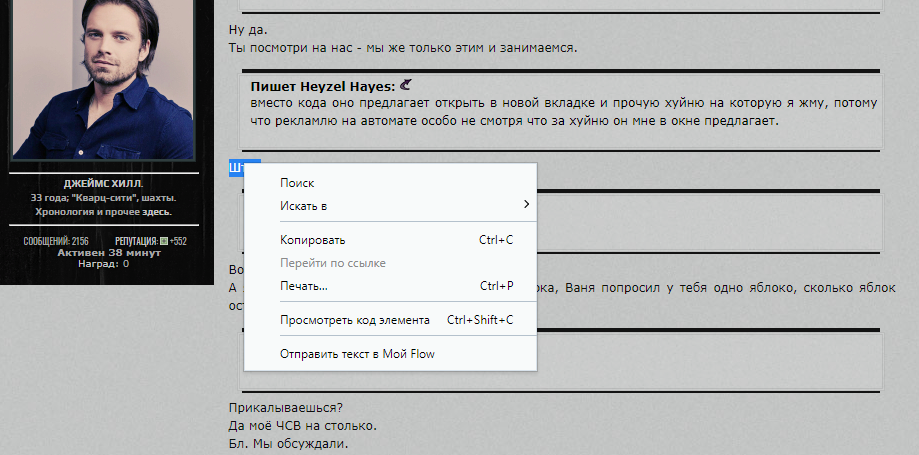Click the СООБЩЕНИЙ: 2156 counter
Image resolution: width=919 pixels, height=455 pixels.
pyautogui.click(x=56, y=241)
